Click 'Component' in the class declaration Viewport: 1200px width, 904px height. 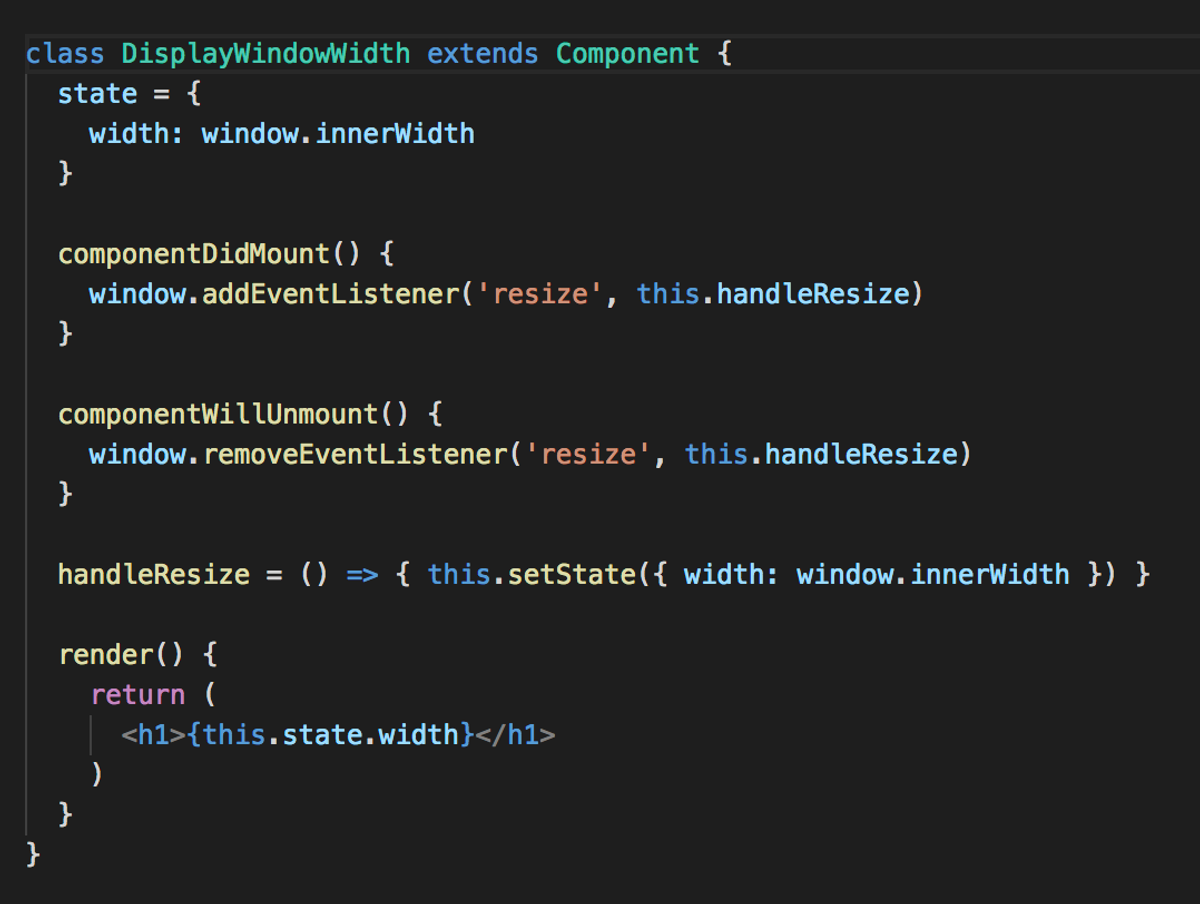[628, 53]
